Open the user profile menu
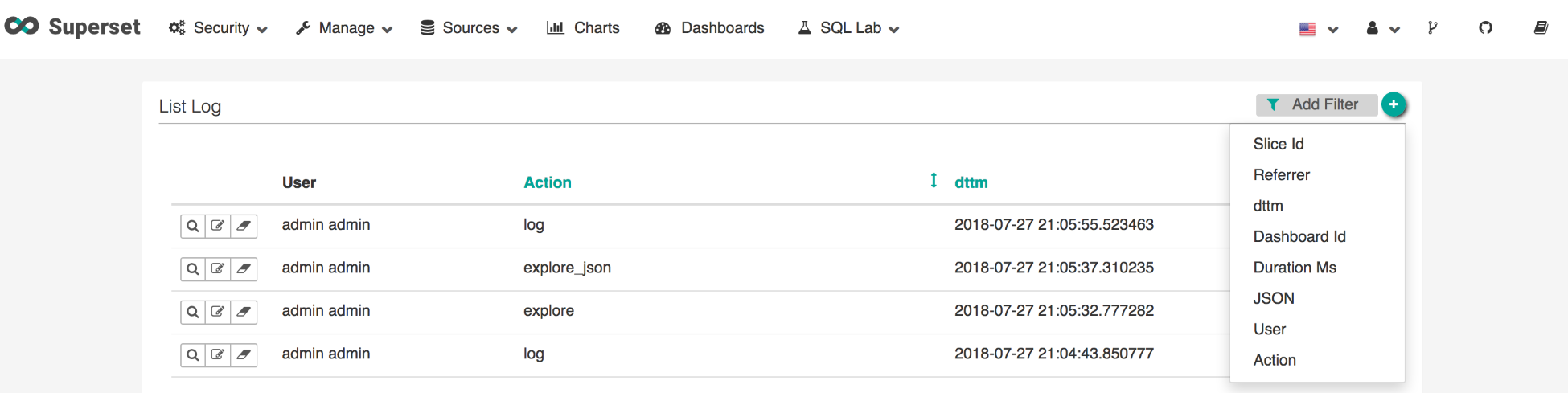The width and height of the screenshot is (1568, 393). tap(1383, 29)
